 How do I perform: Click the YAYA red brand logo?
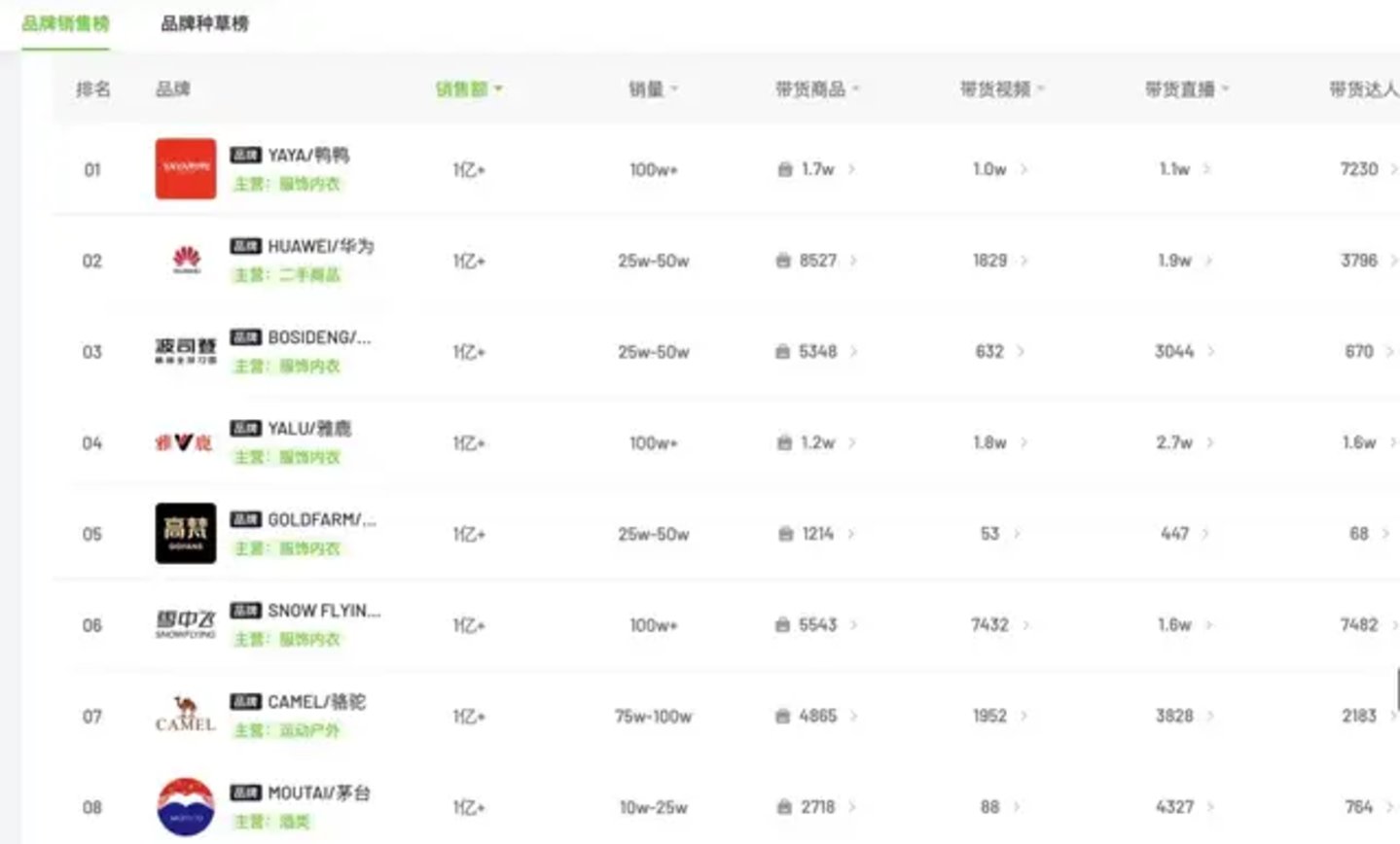tap(186, 169)
